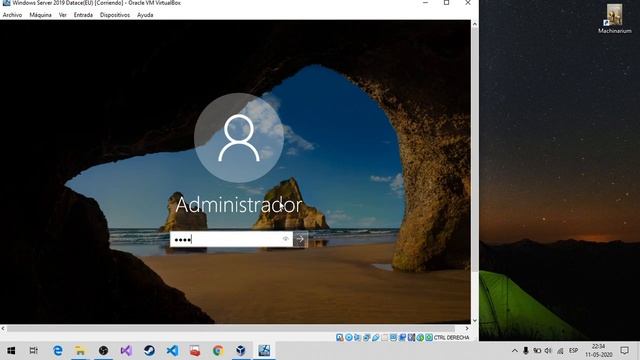Open Visual Studio Code from the taskbar
640x360 pixels.
point(172,351)
